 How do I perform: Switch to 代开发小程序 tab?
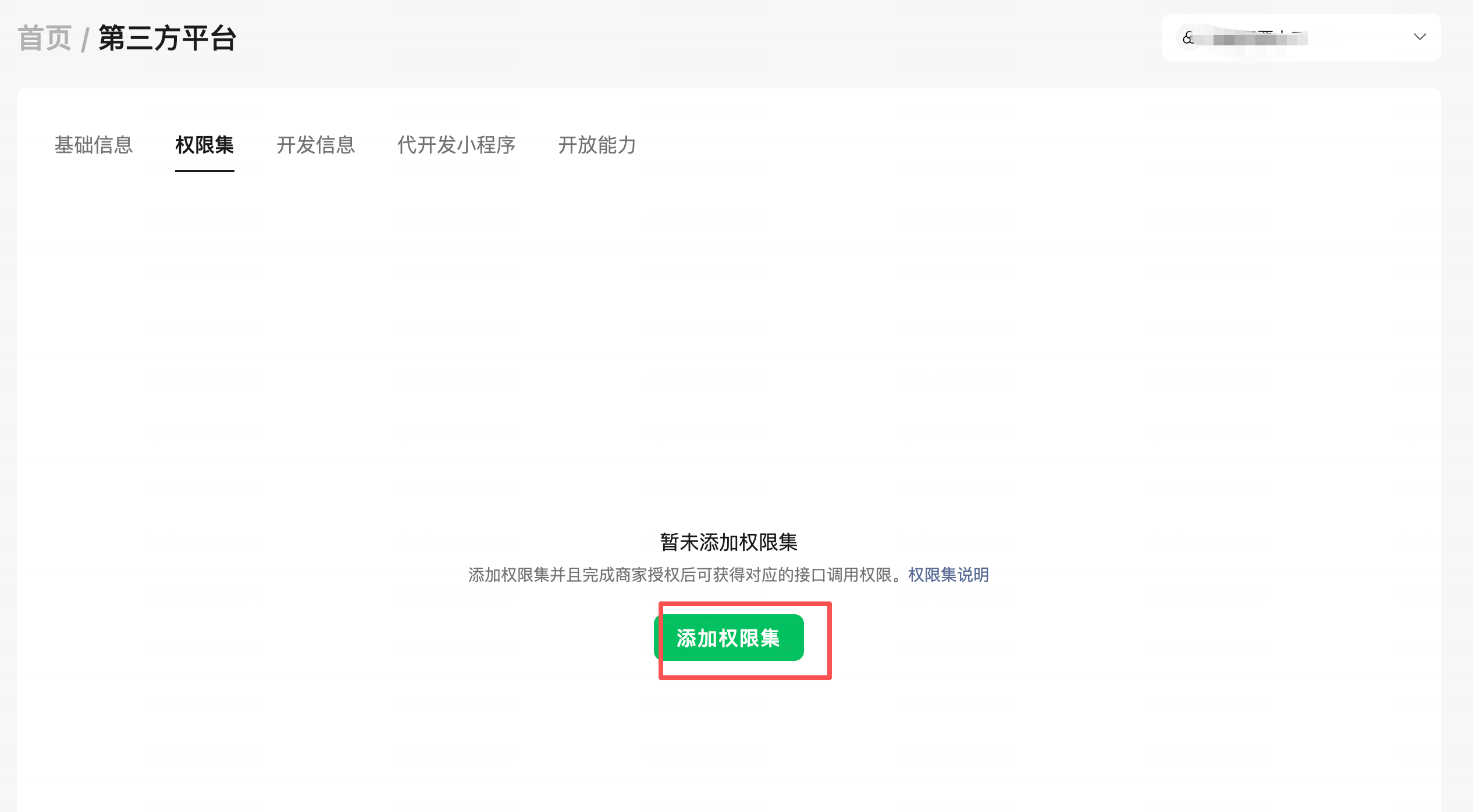click(x=456, y=145)
